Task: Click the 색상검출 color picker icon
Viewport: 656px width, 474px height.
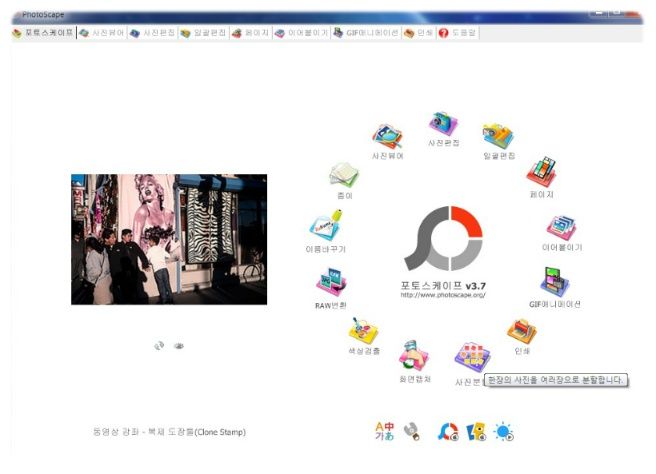Action: 364,331
